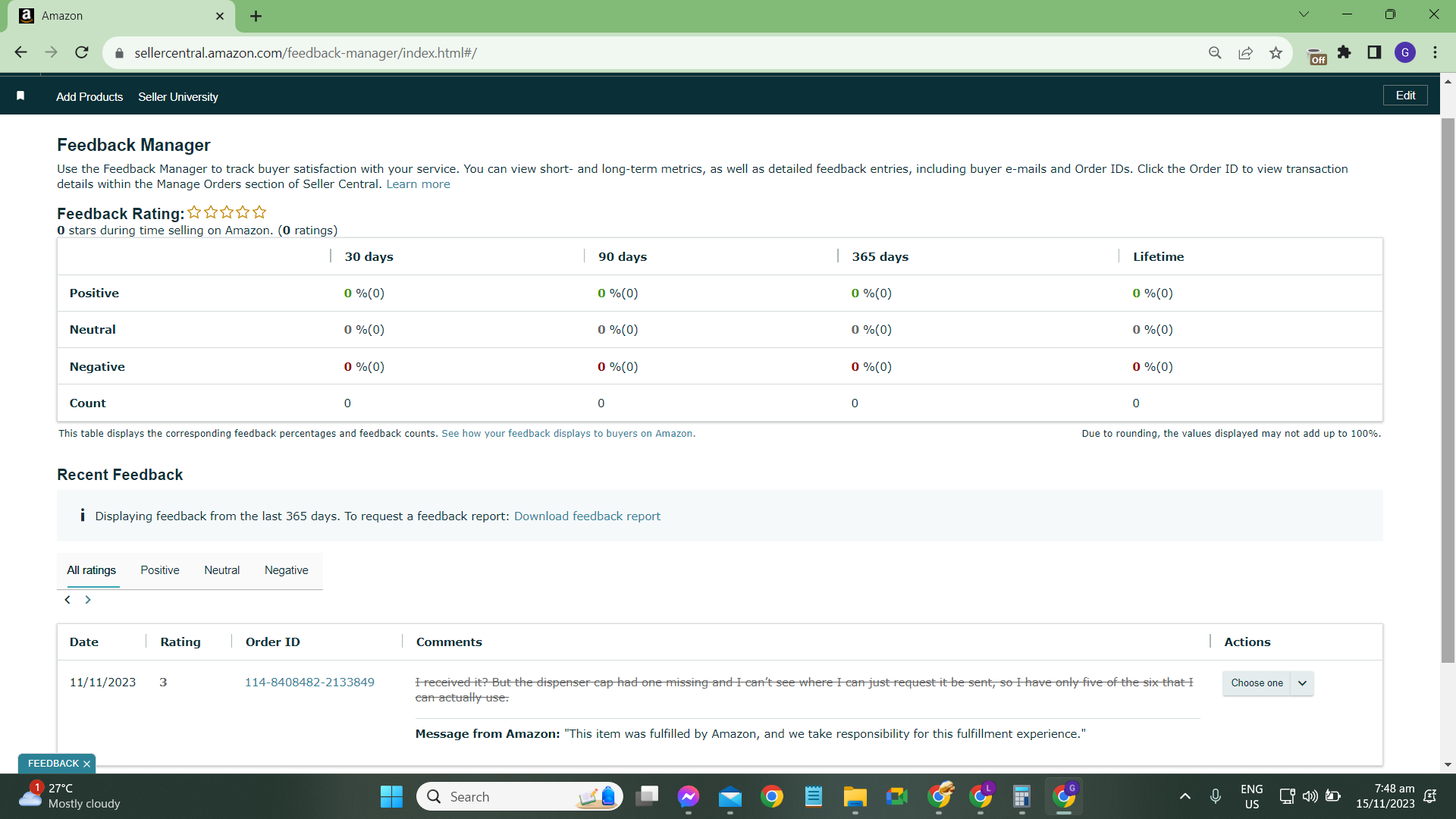
Task: Reload the Seller Central page
Action: click(82, 52)
